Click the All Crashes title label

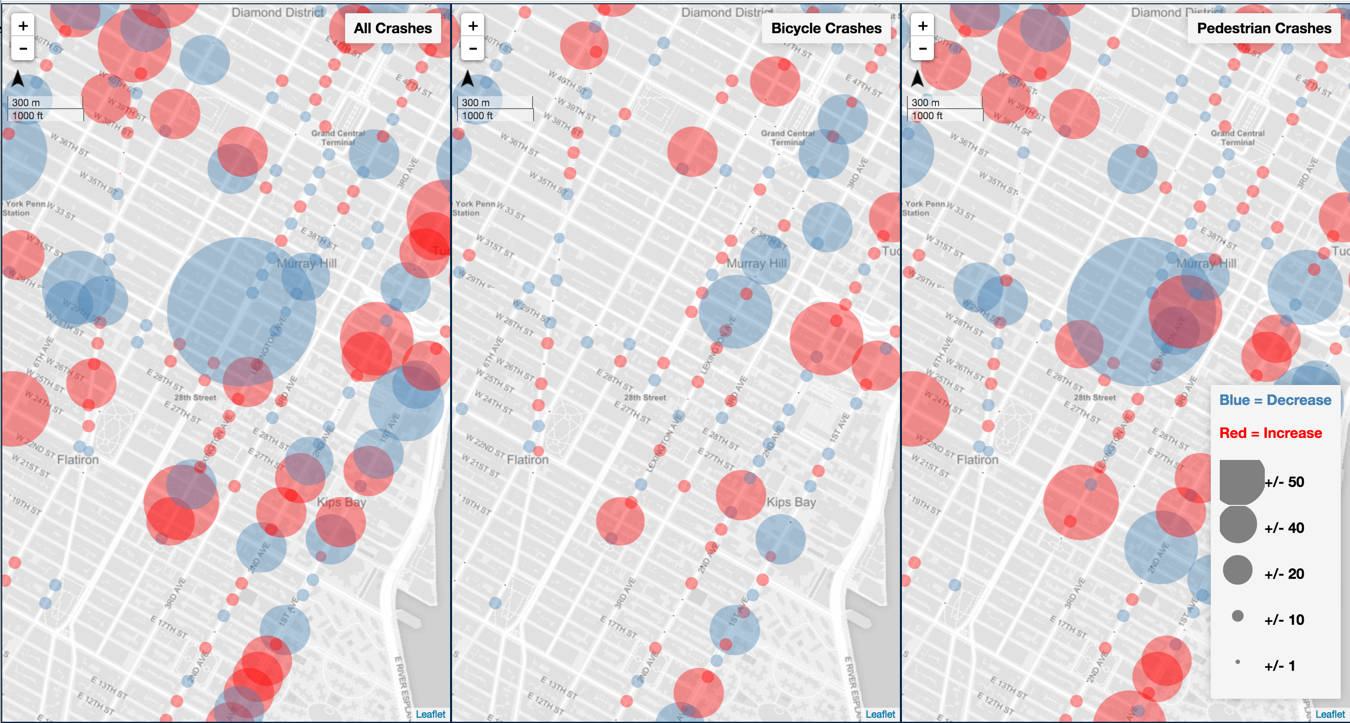(x=393, y=28)
